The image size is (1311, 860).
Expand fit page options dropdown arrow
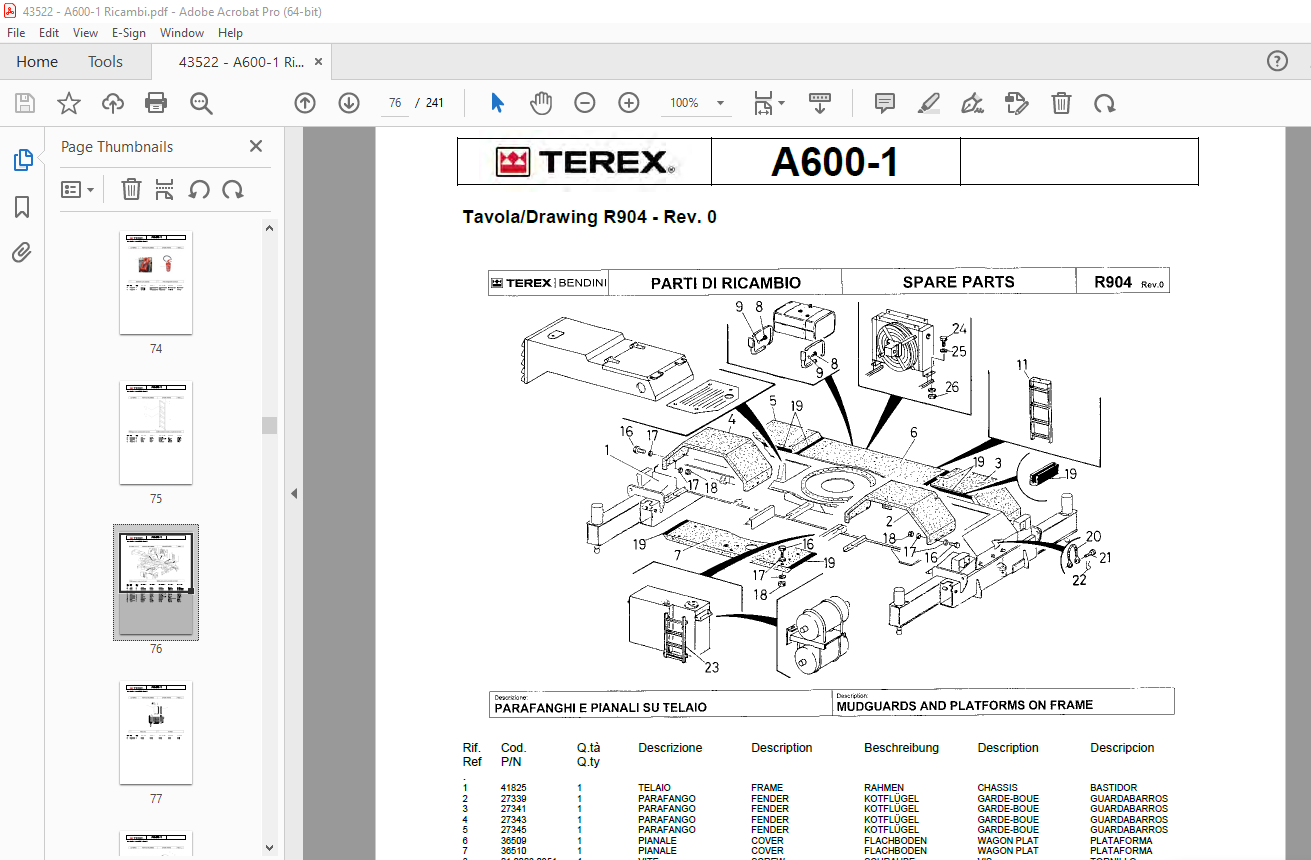coord(782,103)
